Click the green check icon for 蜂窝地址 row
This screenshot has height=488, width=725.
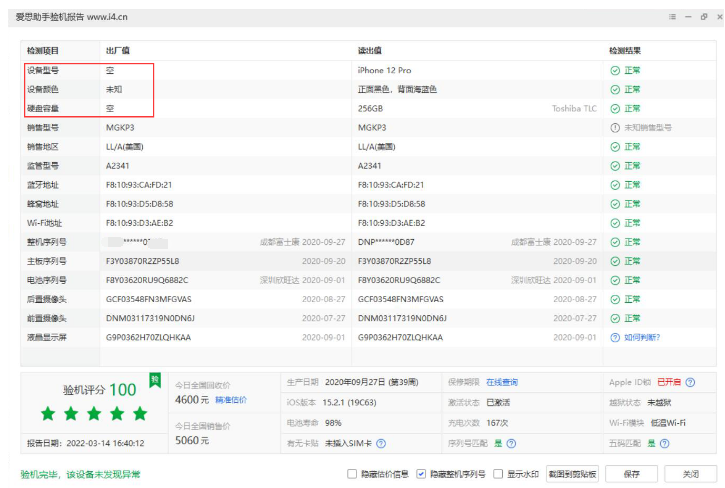tap(615, 204)
